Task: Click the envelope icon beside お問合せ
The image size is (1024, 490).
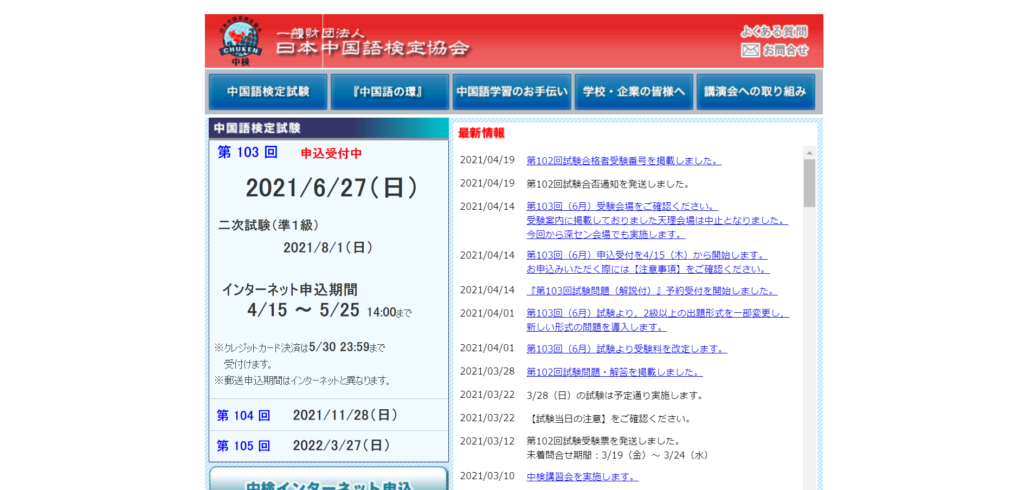Action: point(750,50)
